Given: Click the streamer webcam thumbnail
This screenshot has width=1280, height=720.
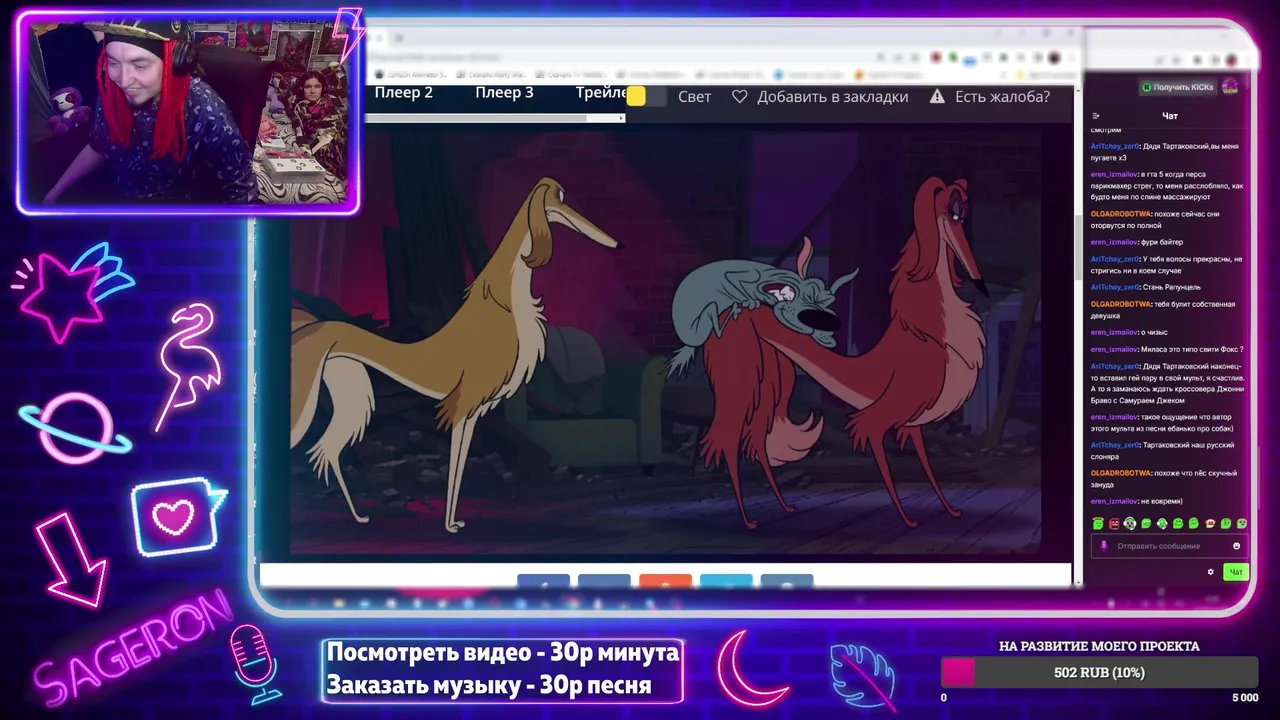Looking at the screenshot, I should point(188,112).
